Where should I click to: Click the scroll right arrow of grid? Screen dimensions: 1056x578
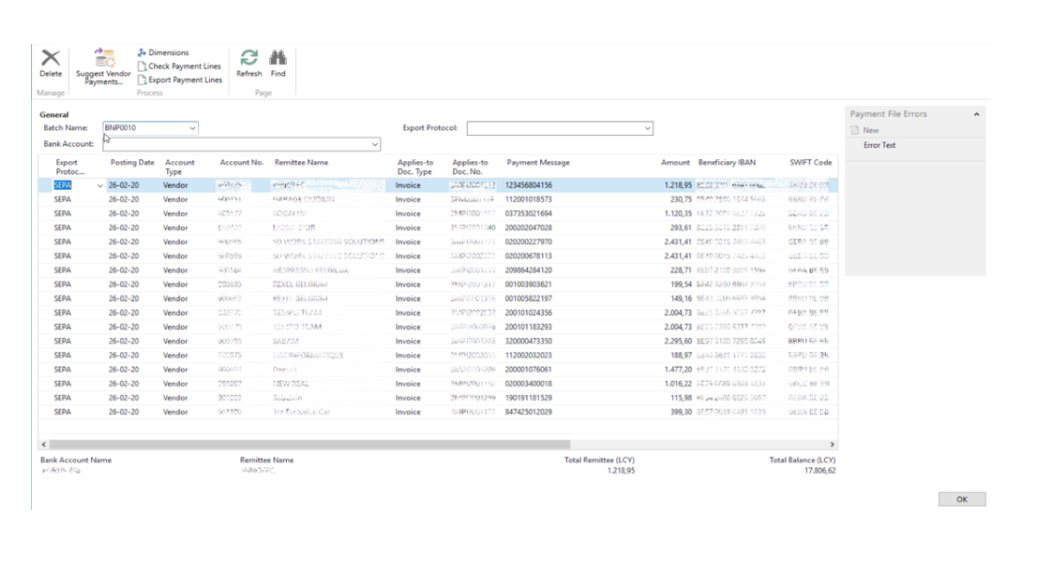coord(832,443)
